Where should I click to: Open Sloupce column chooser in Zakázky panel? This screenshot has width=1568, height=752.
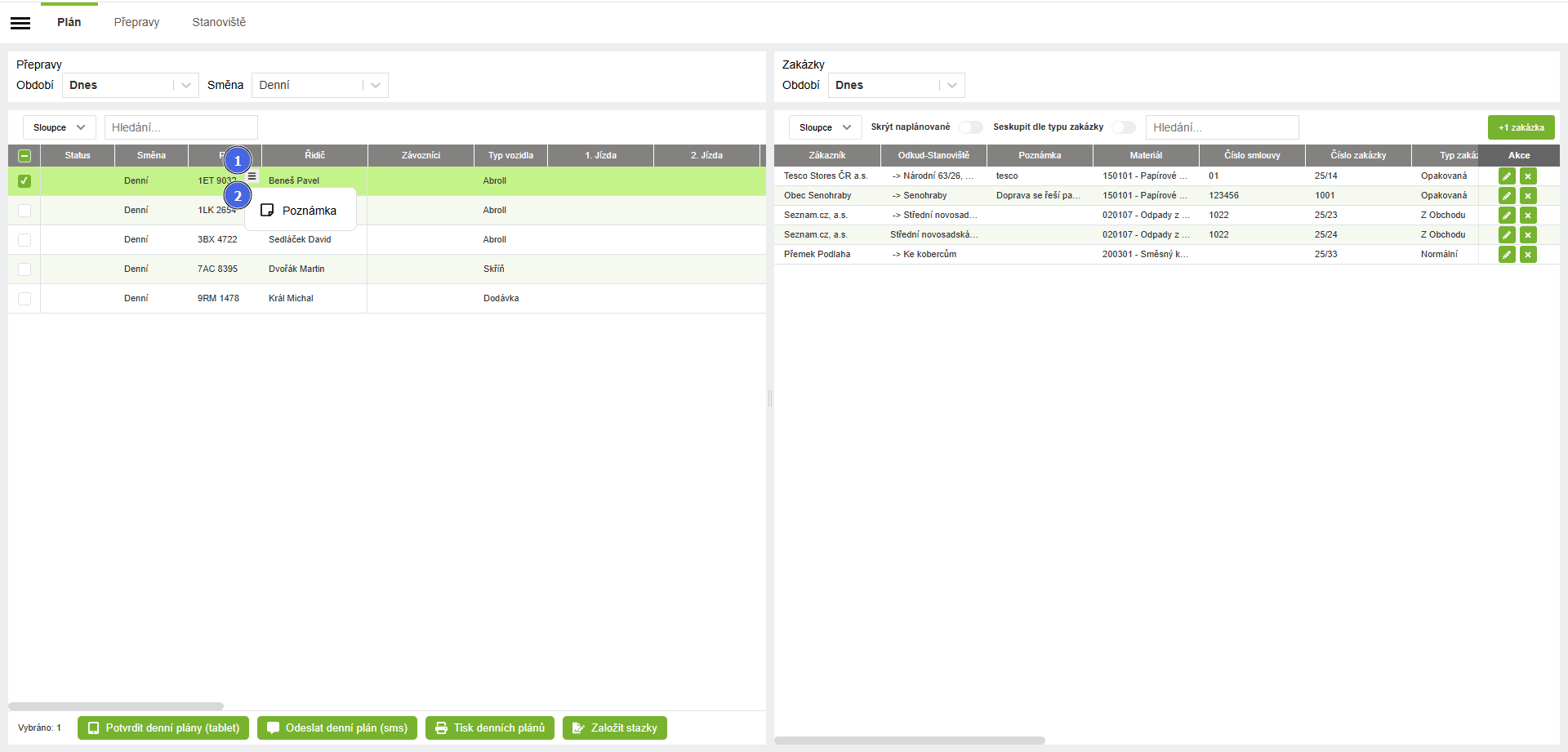coord(825,127)
